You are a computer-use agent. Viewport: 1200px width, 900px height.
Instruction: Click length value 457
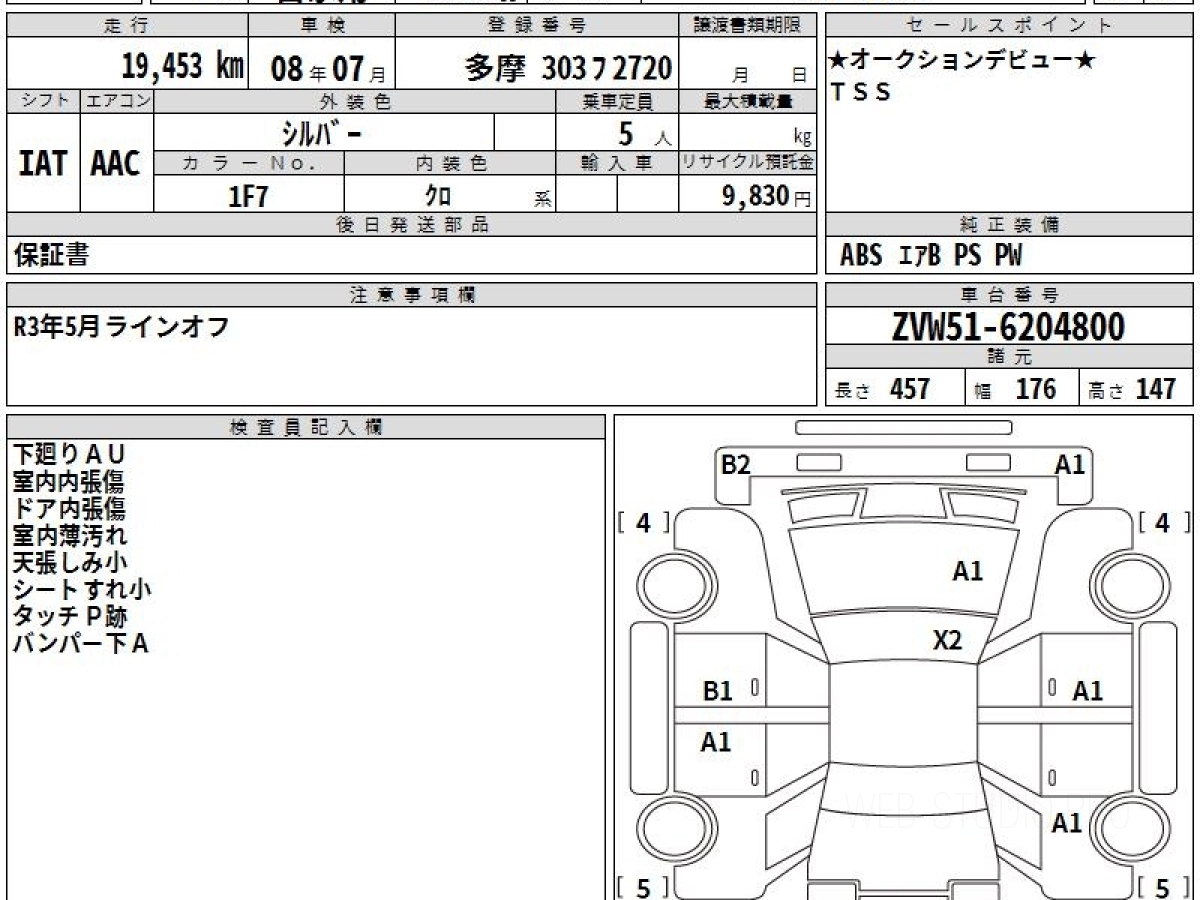[x=910, y=389]
